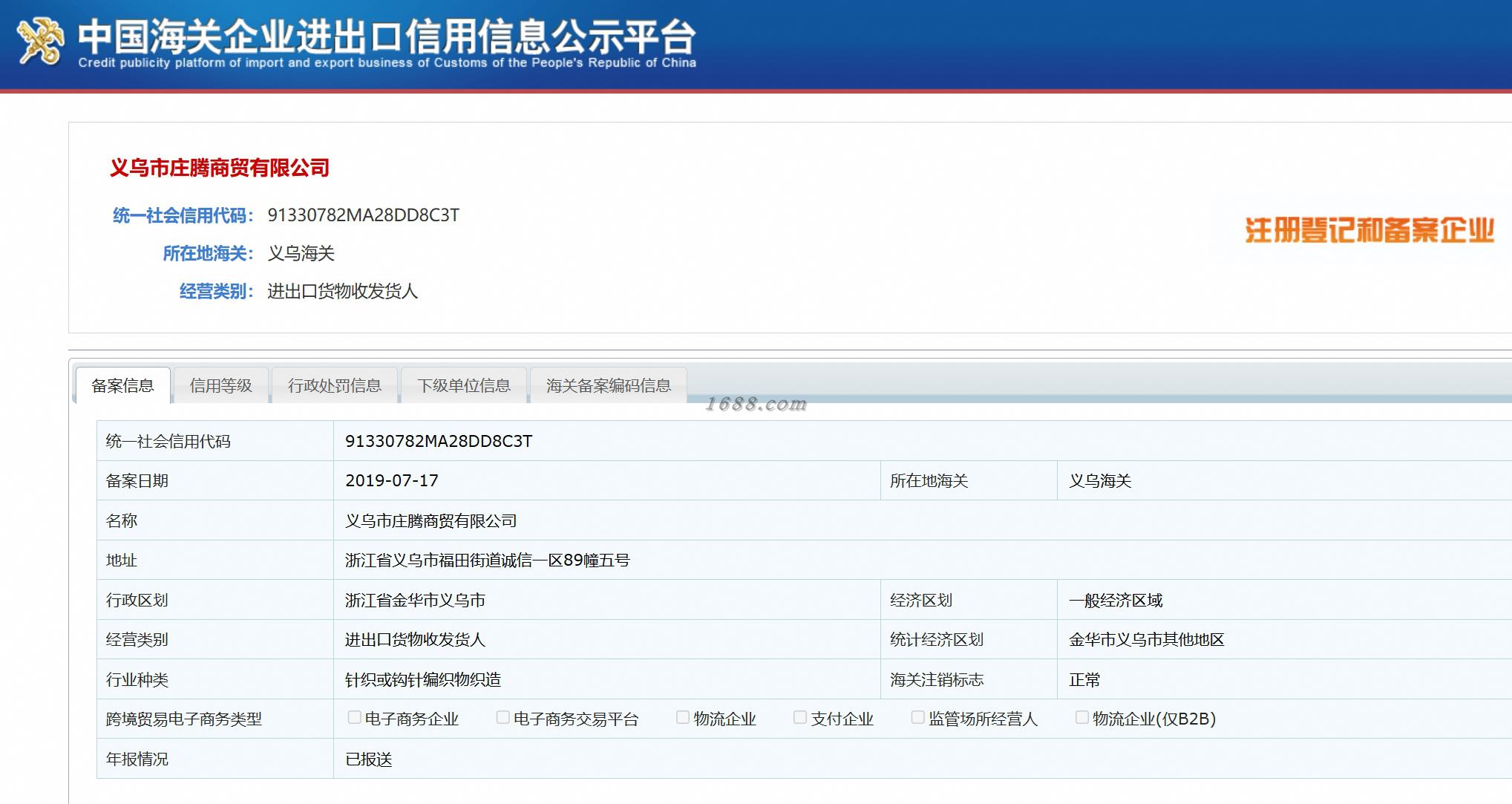Switch to the 下级单位信息 tab
The width and height of the screenshot is (1512, 804).
coord(464,385)
